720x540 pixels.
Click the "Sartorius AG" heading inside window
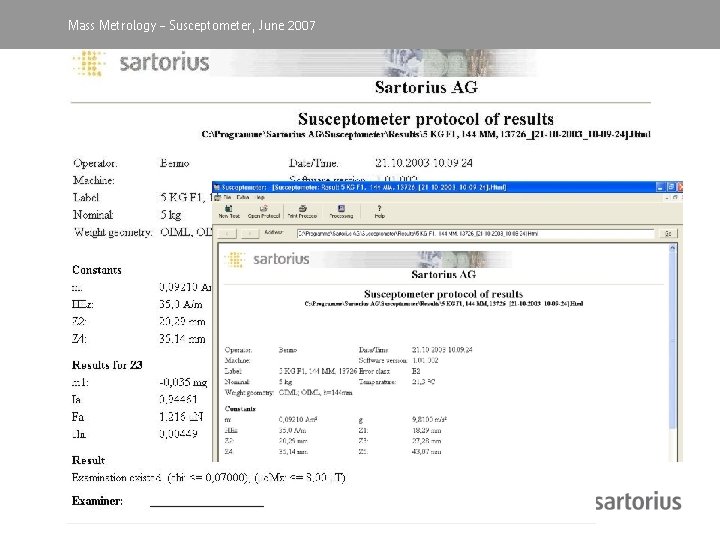444,275
